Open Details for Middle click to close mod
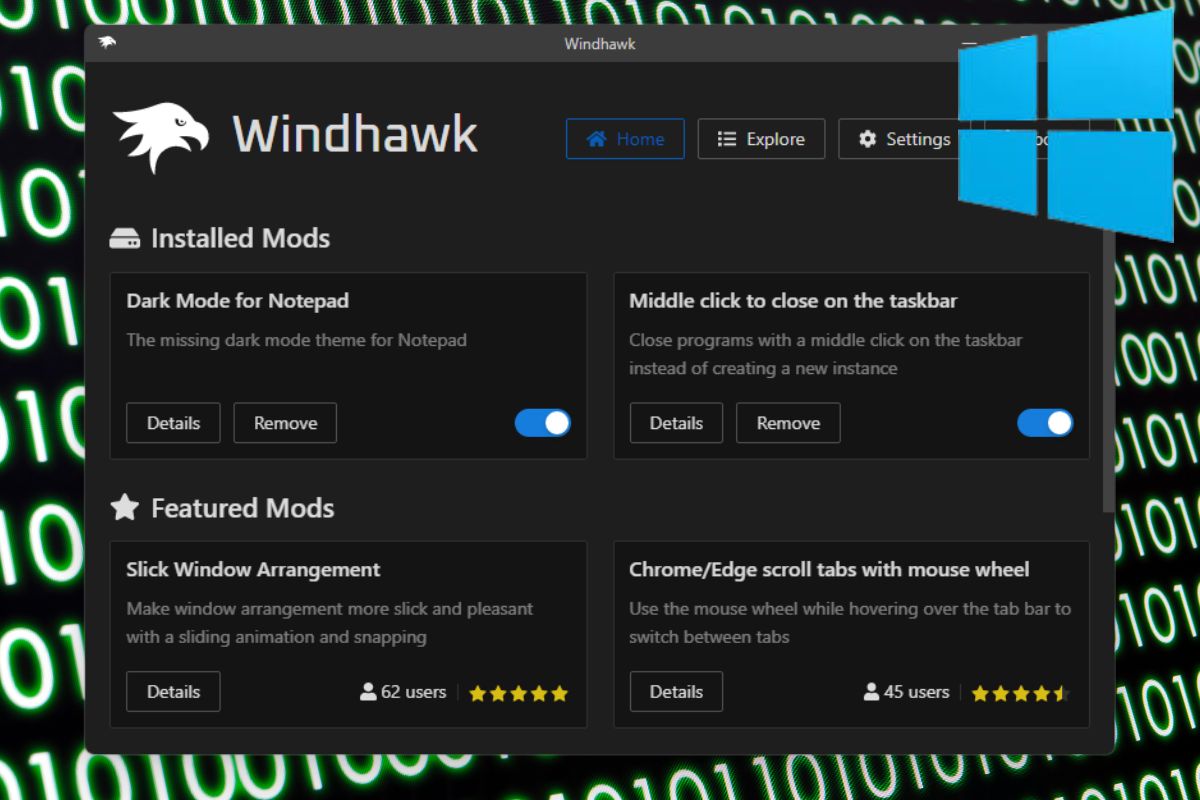The height and width of the screenshot is (800, 1200). point(676,423)
